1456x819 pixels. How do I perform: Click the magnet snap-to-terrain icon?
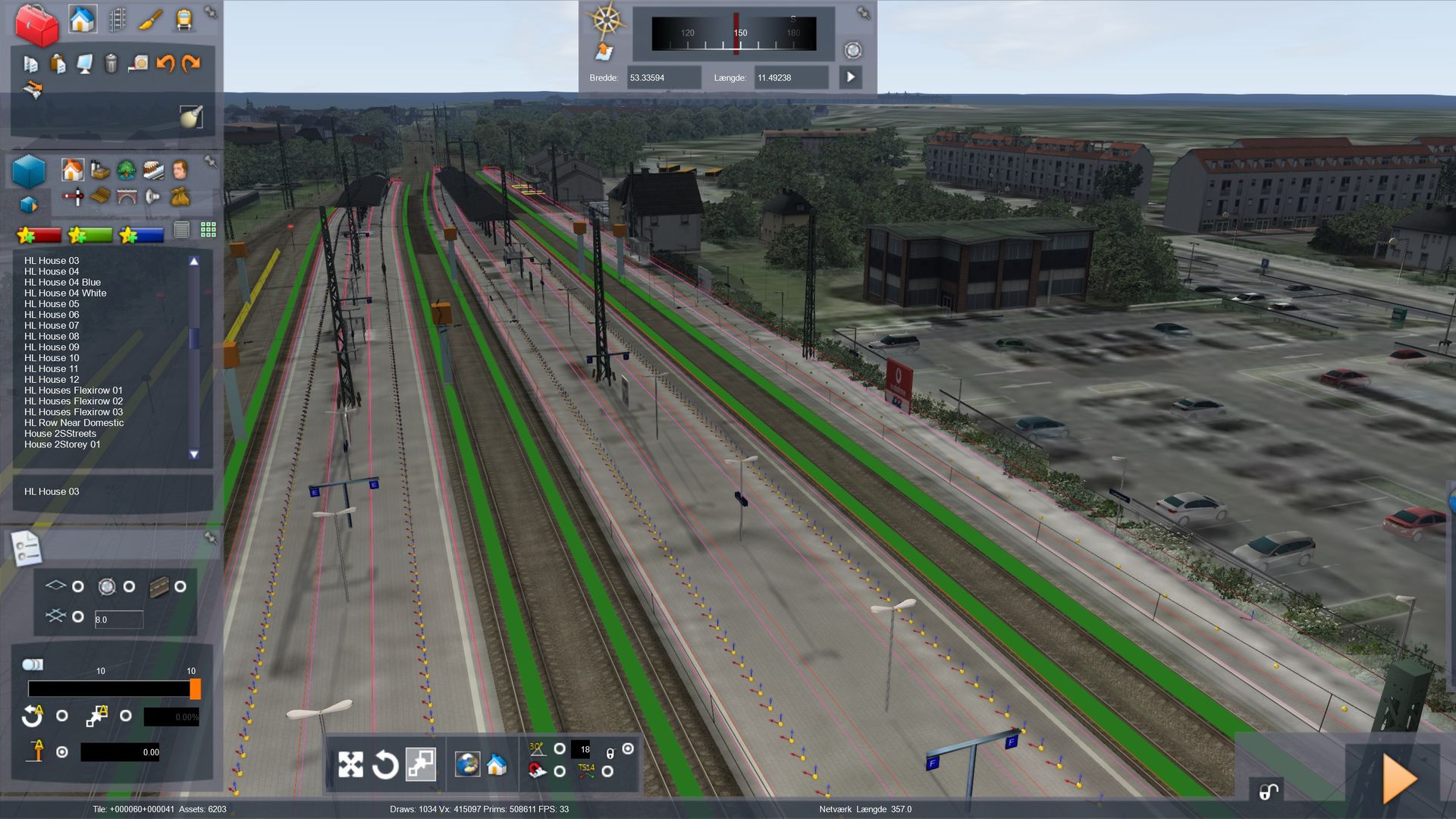538,771
